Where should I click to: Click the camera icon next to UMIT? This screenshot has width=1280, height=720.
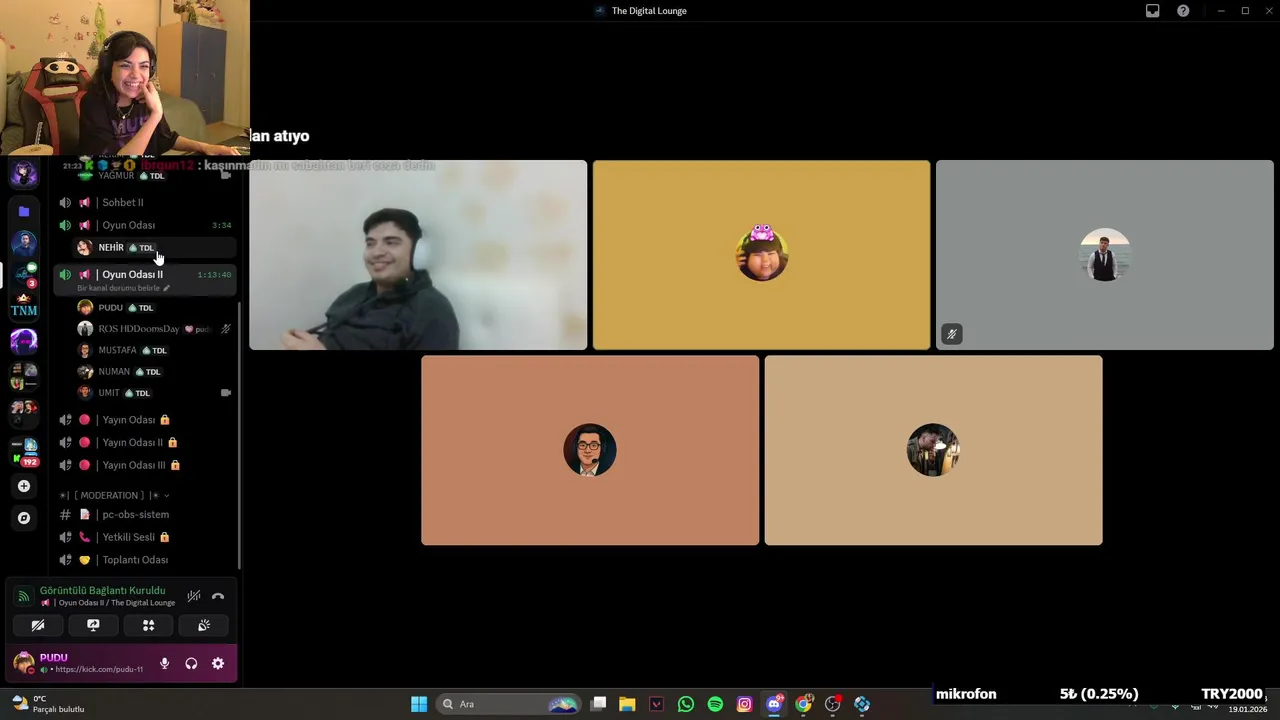pyautogui.click(x=226, y=393)
